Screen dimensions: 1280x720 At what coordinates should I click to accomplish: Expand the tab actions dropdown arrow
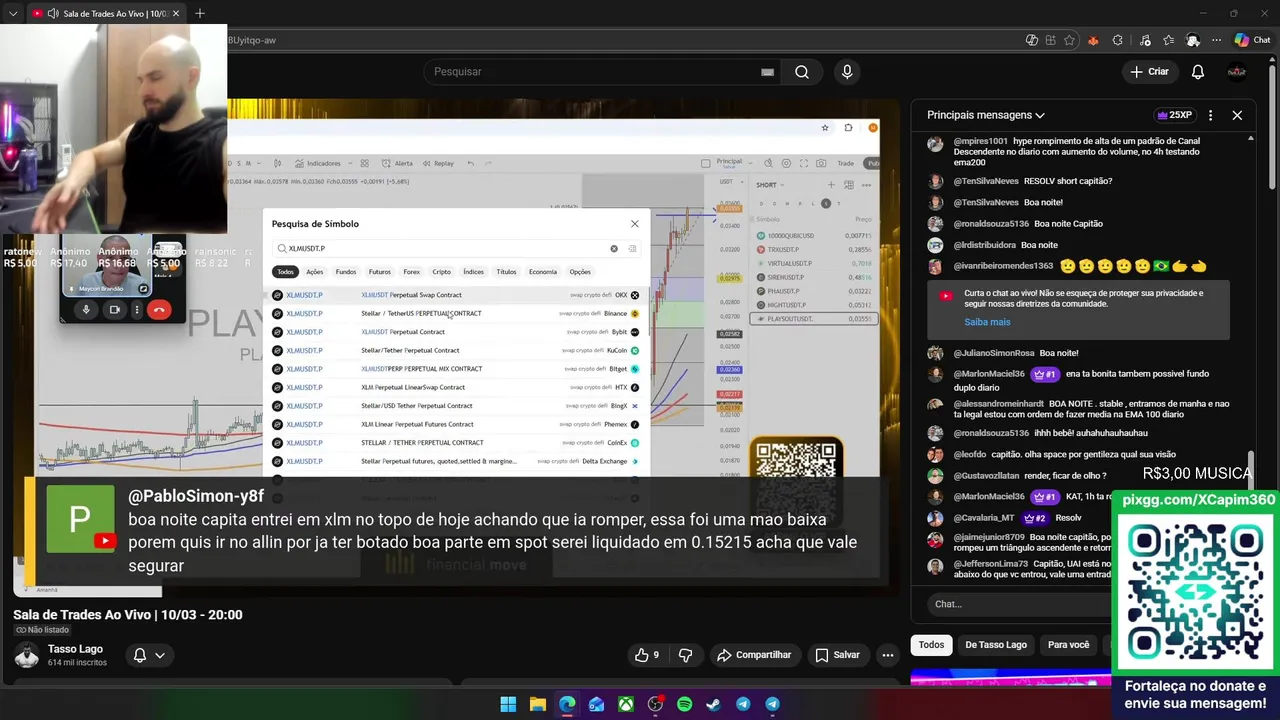pos(13,14)
